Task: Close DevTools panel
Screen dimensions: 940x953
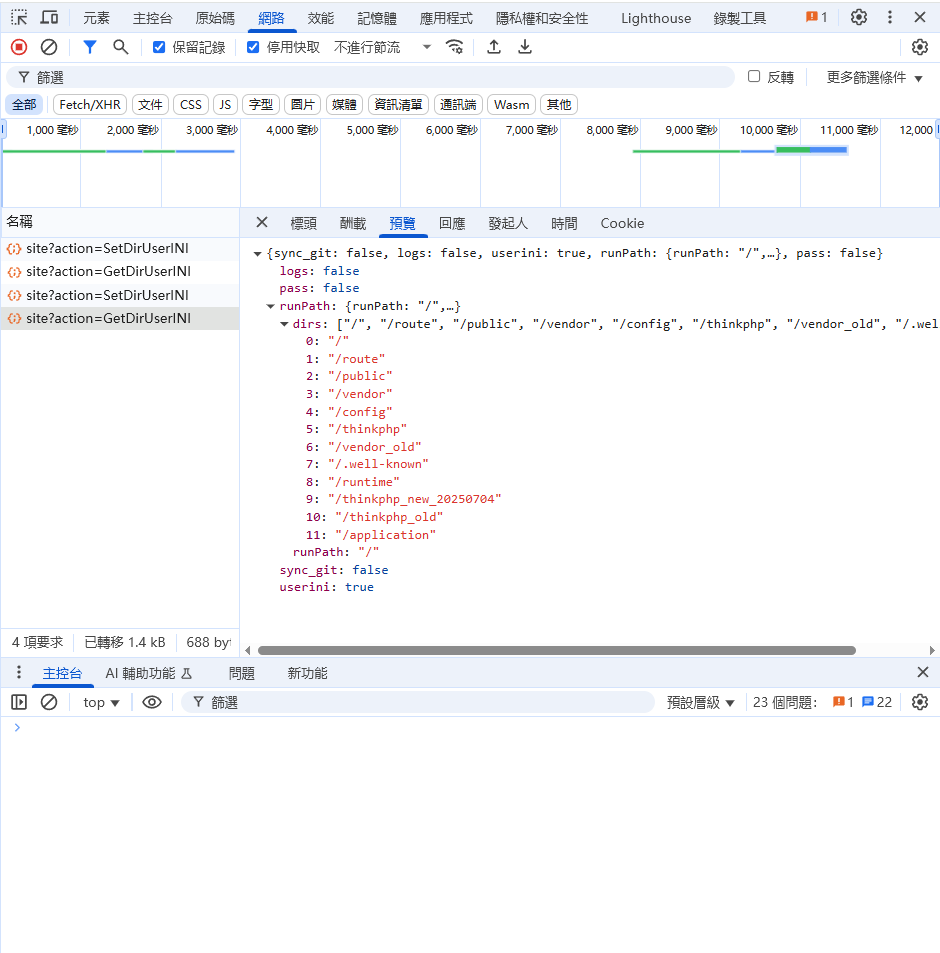Action: tap(920, 18)
